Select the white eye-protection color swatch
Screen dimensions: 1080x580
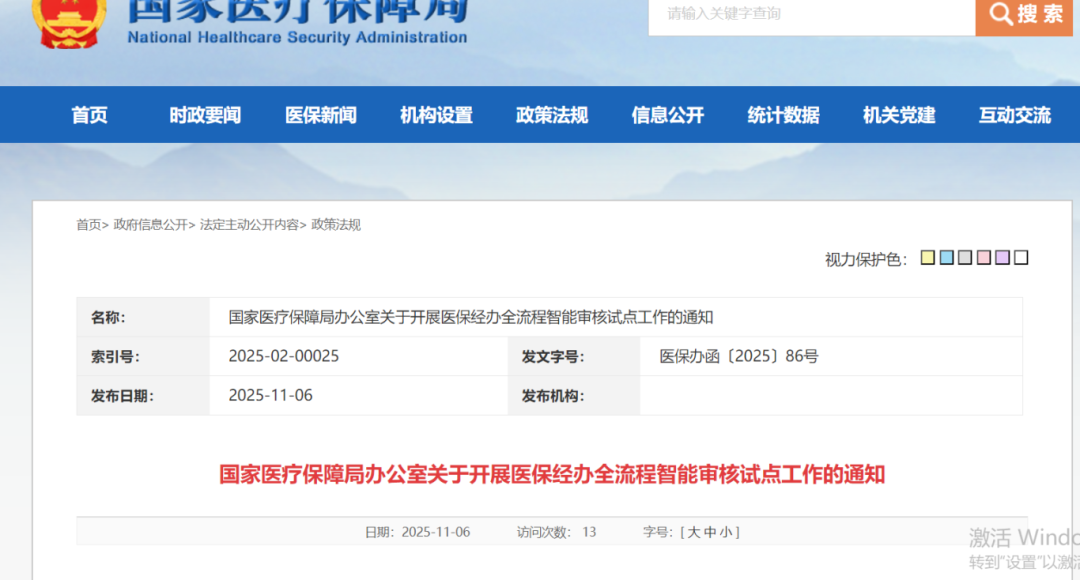coord(1021,258)
